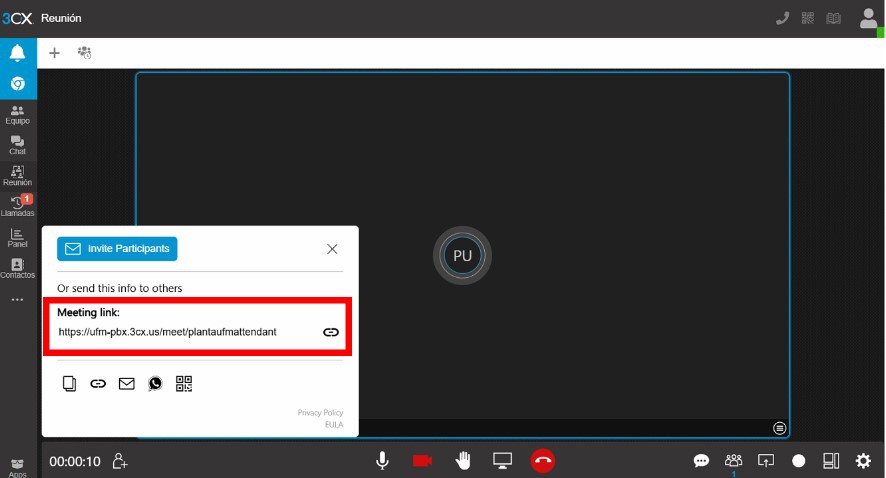Share meeting info via email icon
Image resolution: width=886 pixels, height=478 pixels.
point(126,383)
